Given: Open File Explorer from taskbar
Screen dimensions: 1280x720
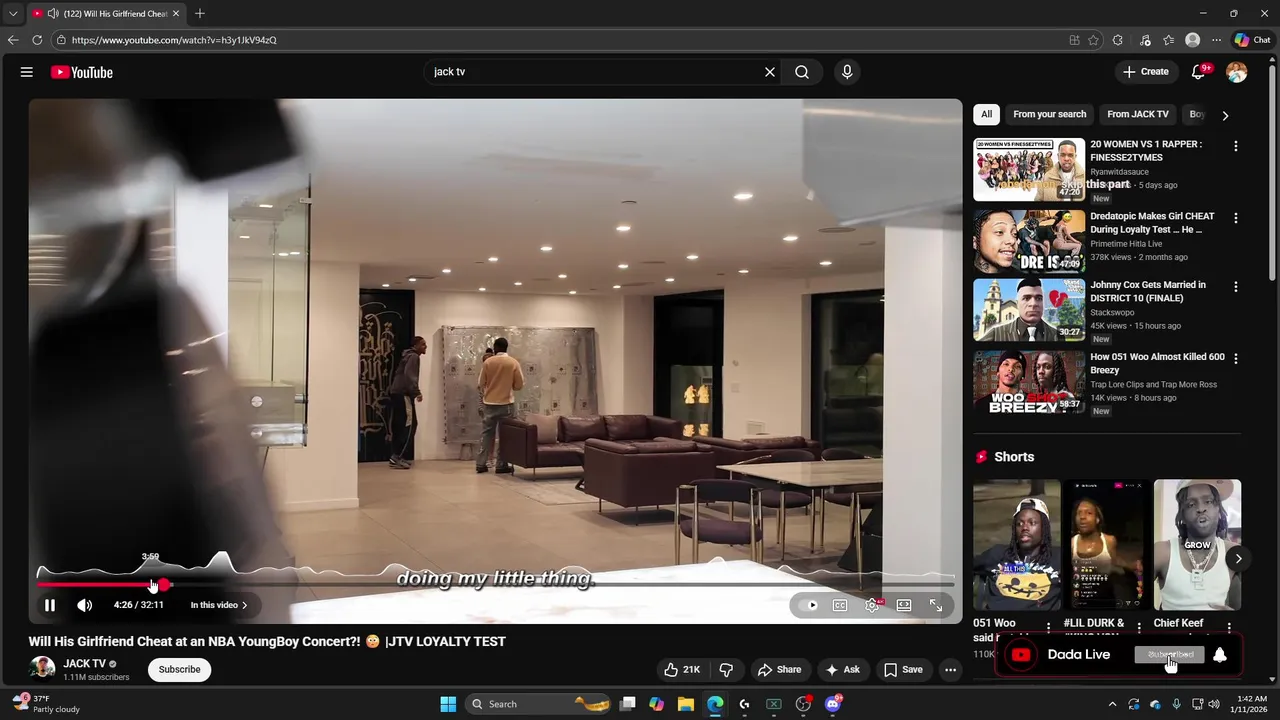Looking at the screenshot, I should (686, 704).
